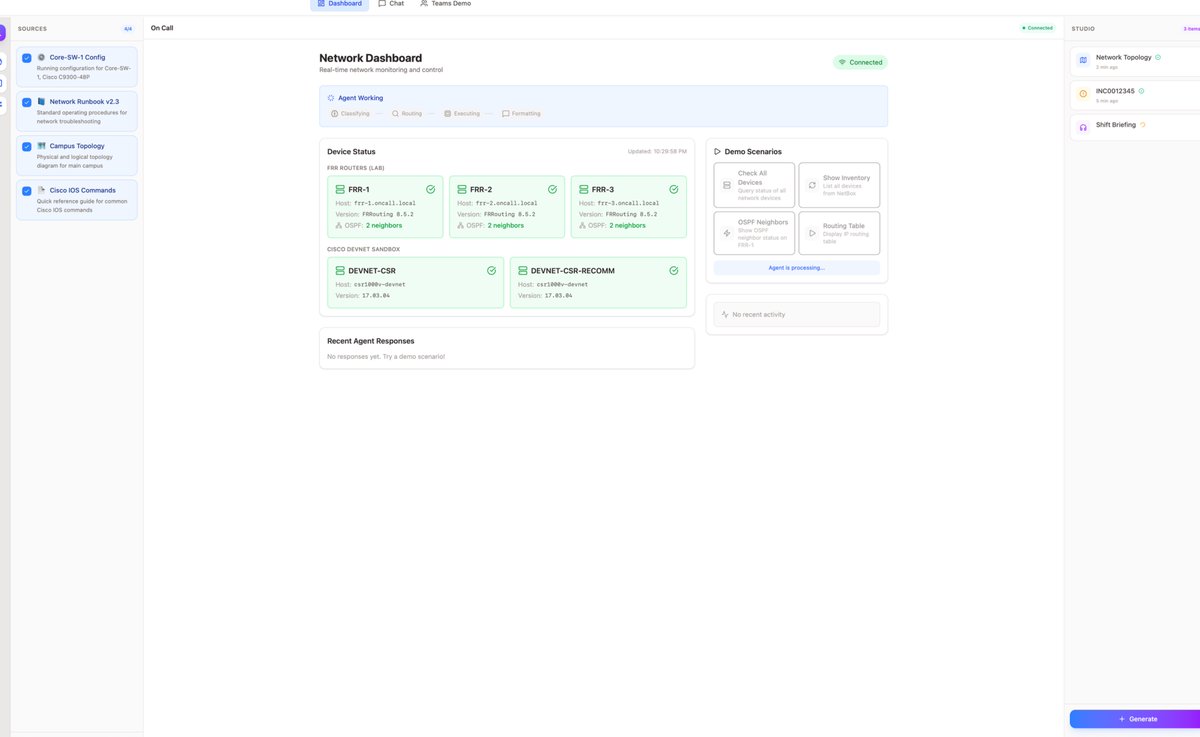1200x737 pixels.
Task: Click FRR-1's '2 neighbors' OSPF value
Action: point(384,226)
